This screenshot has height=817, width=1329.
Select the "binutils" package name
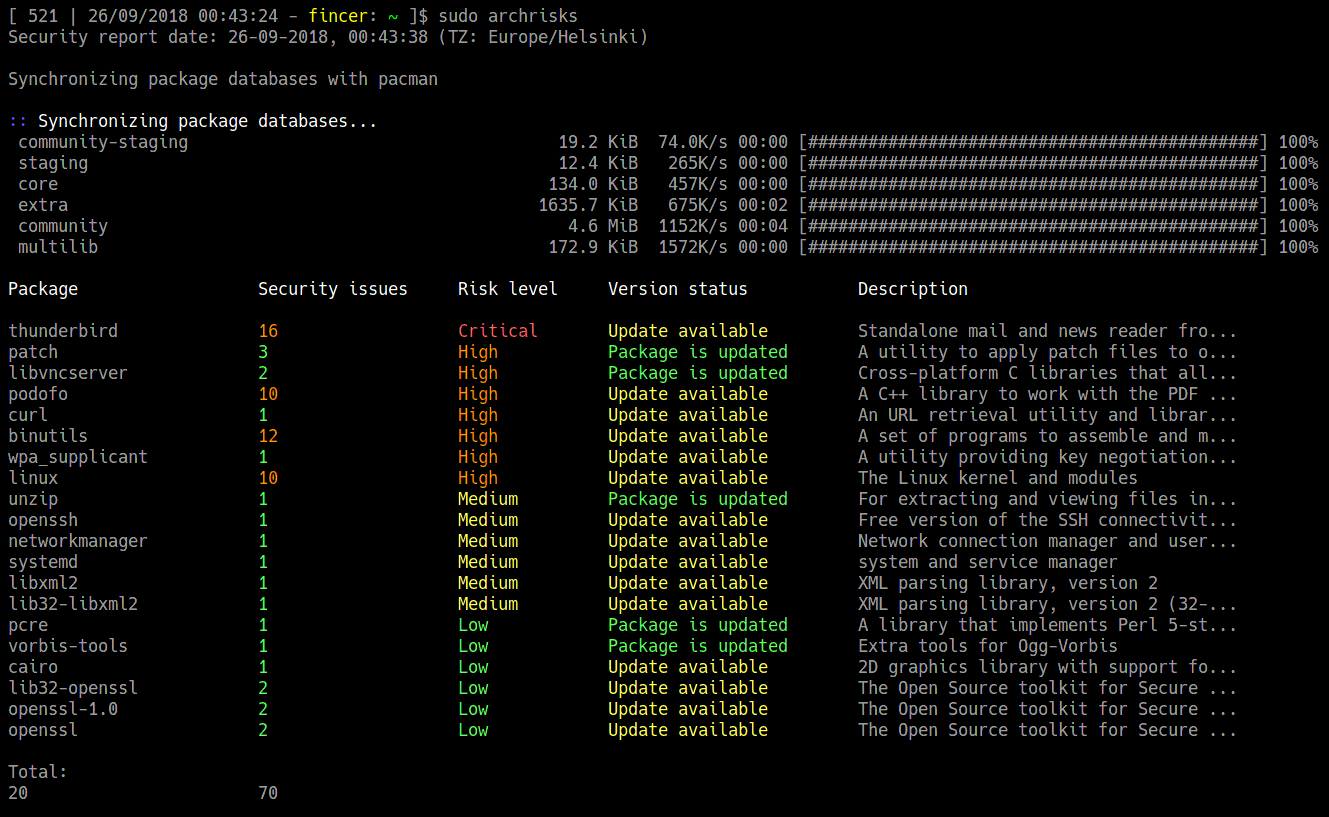(48, 436)
